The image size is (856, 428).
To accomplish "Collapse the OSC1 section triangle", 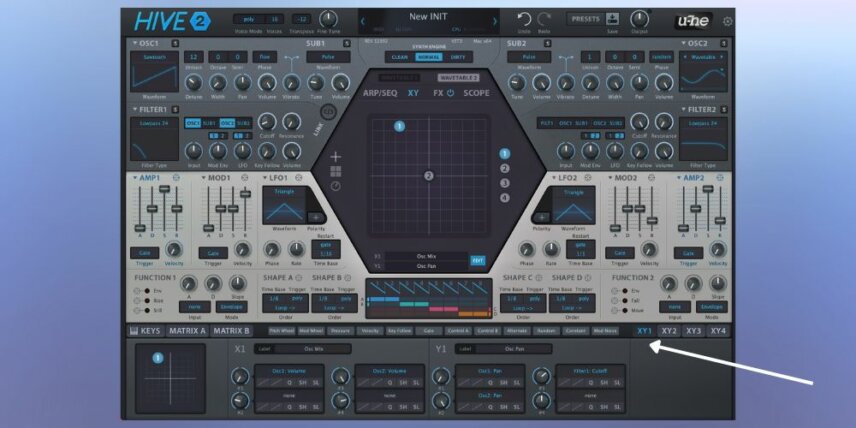I will [x=135, y=43].
